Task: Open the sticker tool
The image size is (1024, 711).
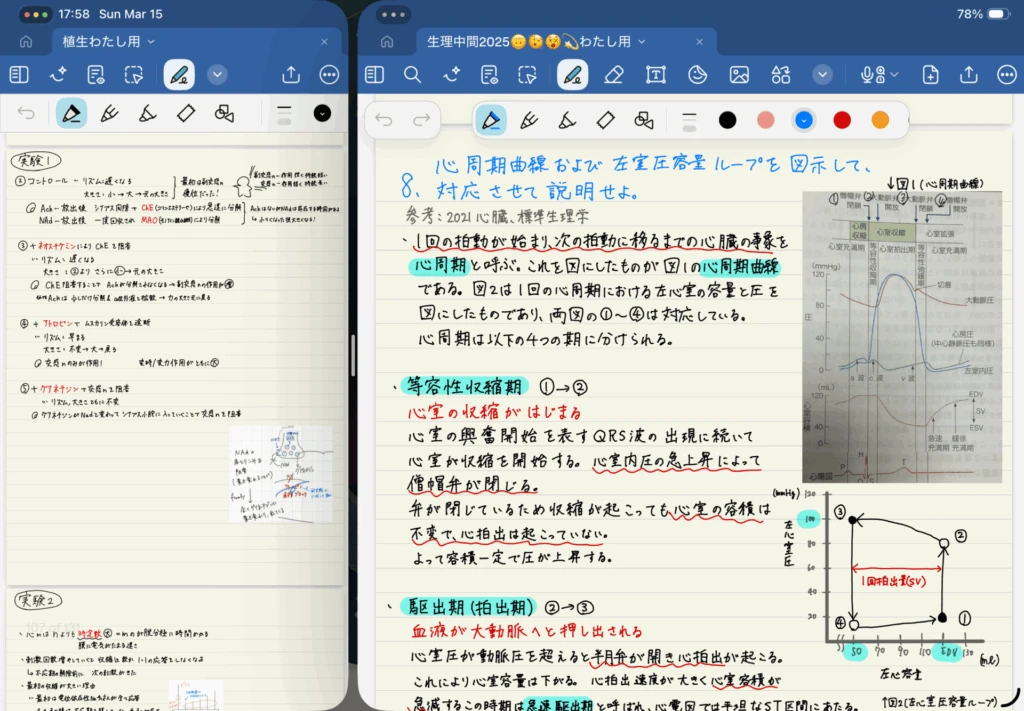Action: [x=697, y=75]
